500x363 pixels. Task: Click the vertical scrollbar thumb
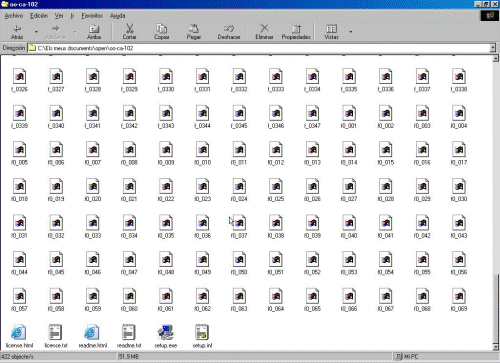pos(496,309)
